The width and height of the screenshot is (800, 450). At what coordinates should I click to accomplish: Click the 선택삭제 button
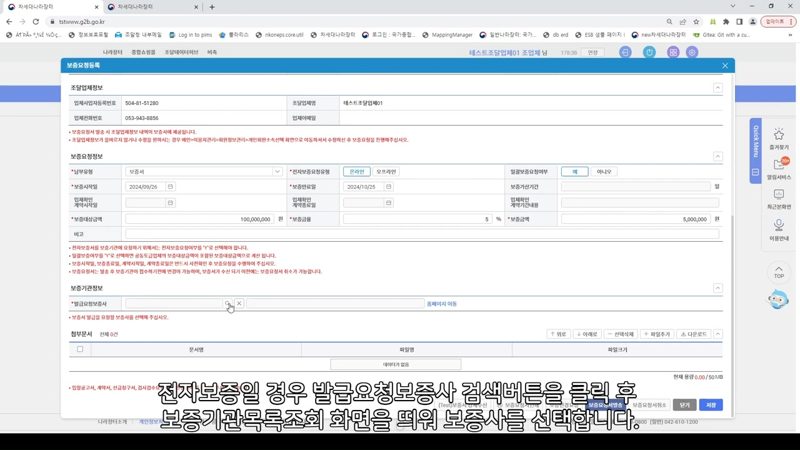[620, 334]
